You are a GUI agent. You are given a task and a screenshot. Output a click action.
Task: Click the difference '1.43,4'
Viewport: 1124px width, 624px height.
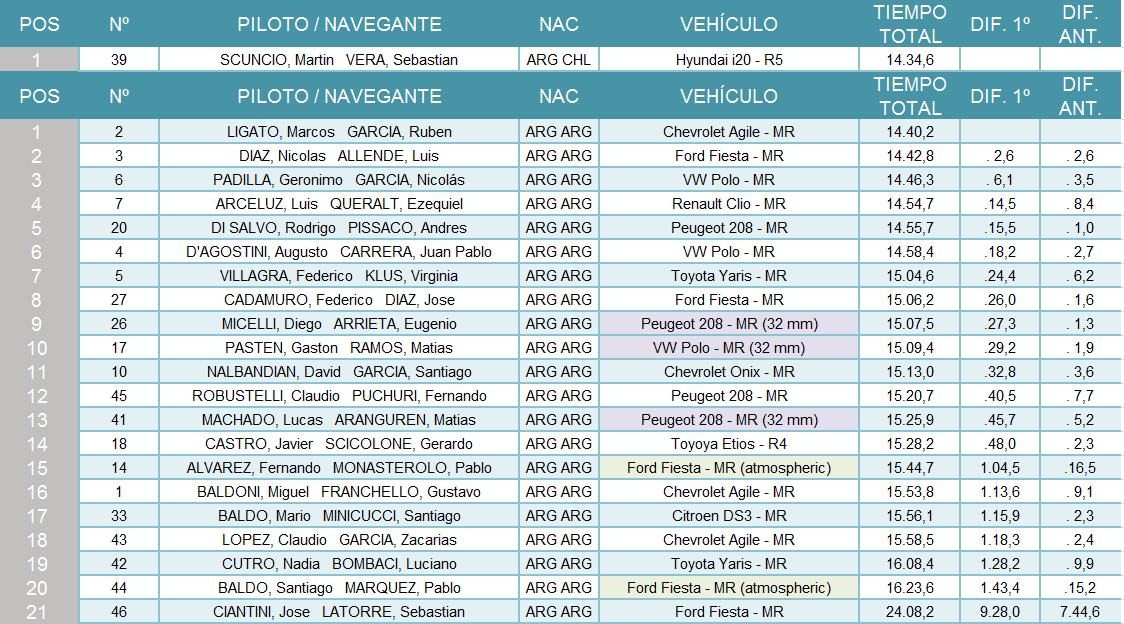1000,588
